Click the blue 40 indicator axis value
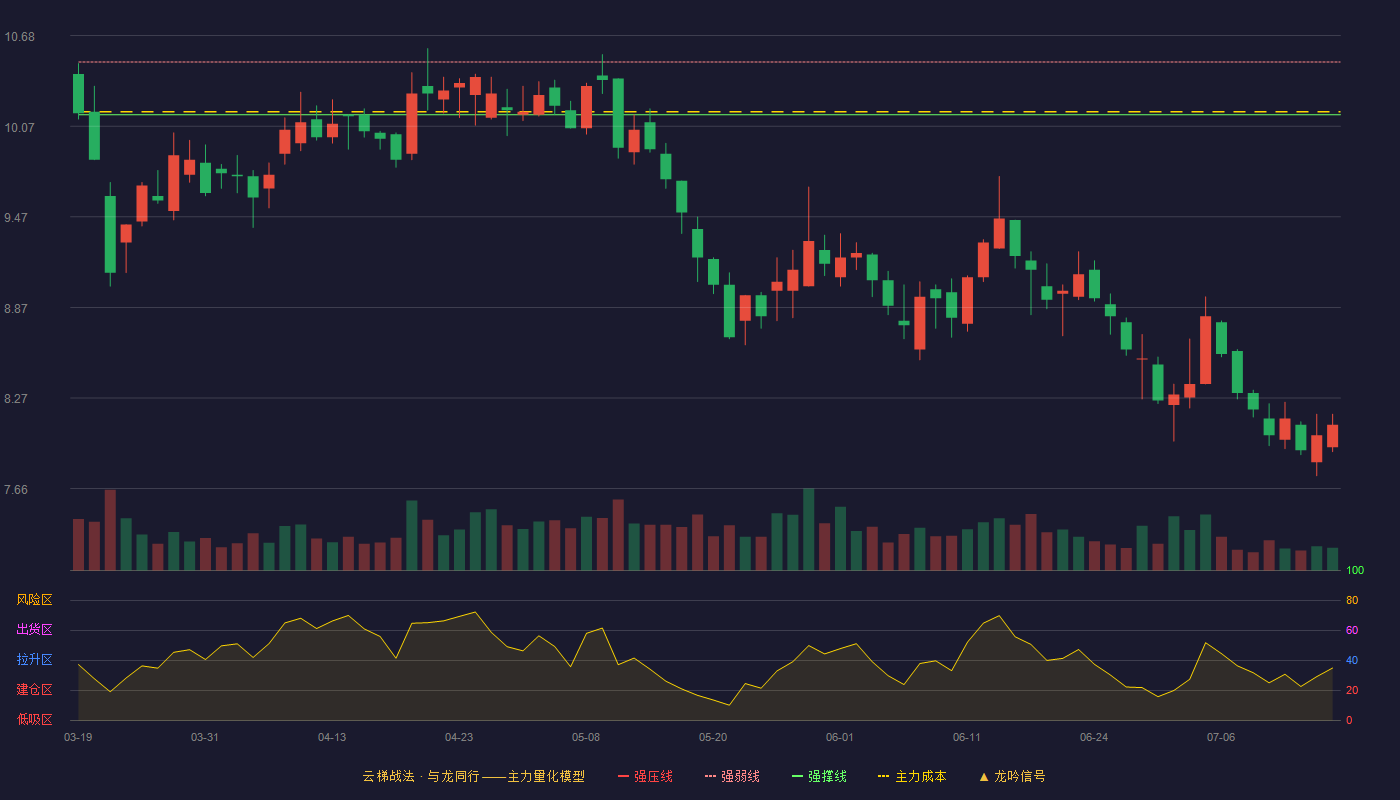This screenshot has width=1400, height=800. pos(1352,660)
